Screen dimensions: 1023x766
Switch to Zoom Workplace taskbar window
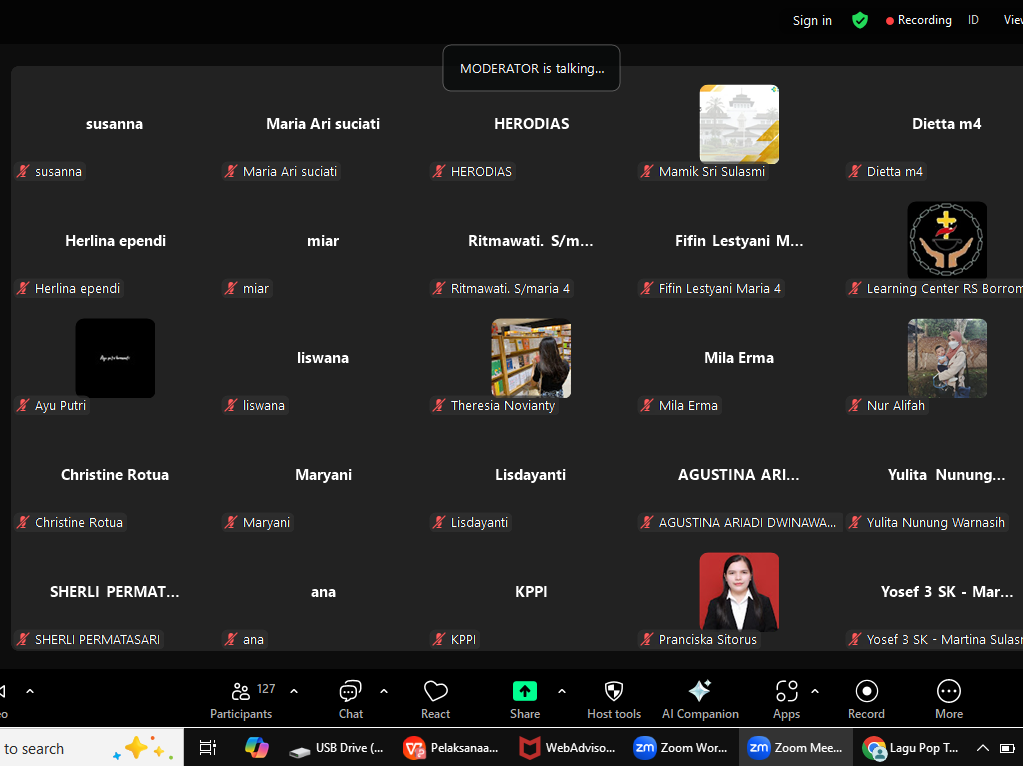pyautogui.click(x=682, y=748)
